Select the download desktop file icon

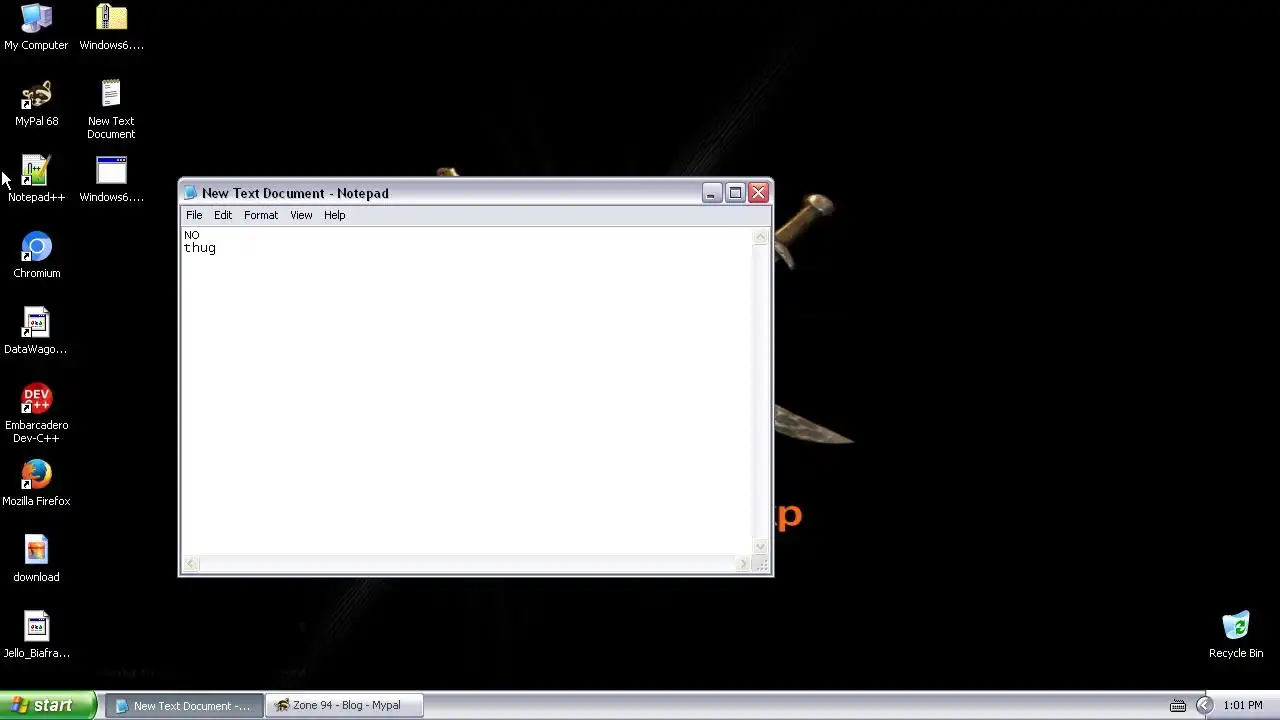coord(36,559)
